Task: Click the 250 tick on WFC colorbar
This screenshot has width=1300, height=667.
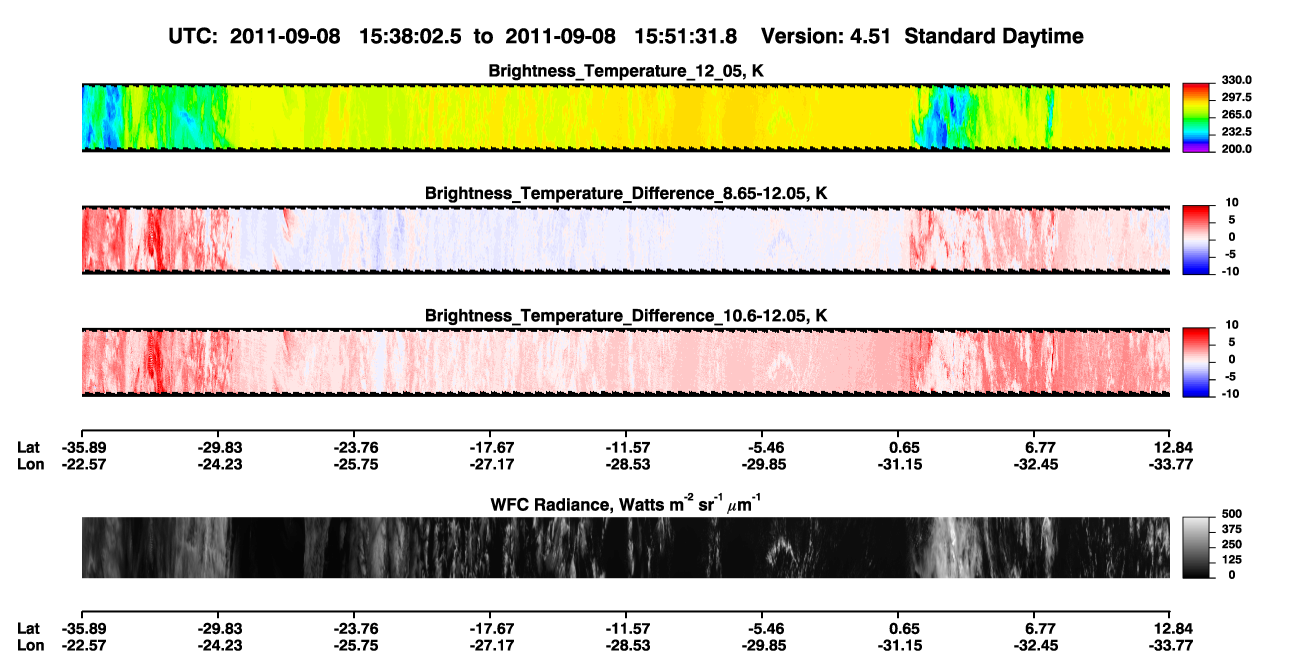Action: pyautogui.click(x=1232, y=544)
